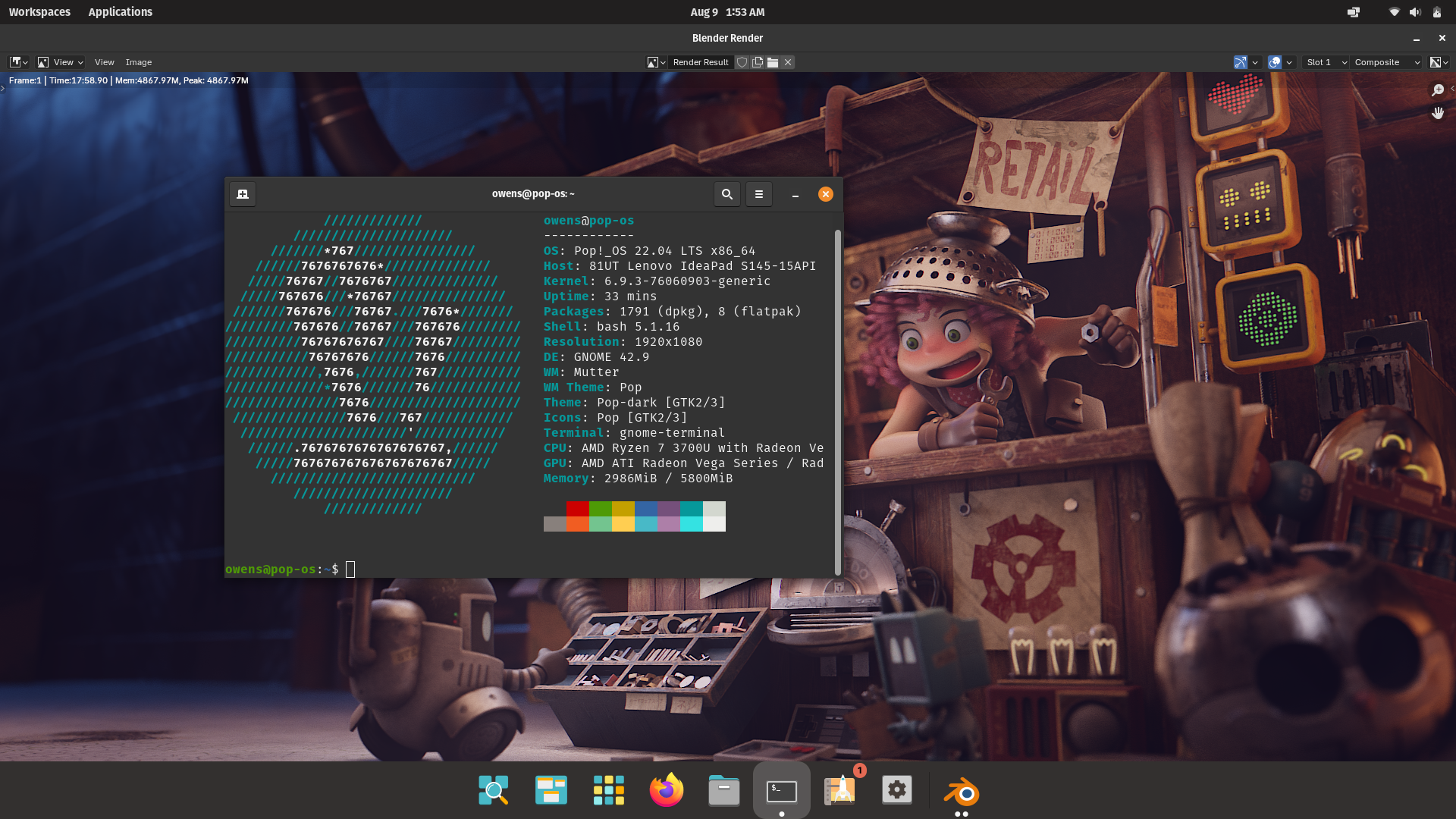This screenshot has height=819, width=1456.
Task: Select the pan hand gizmo
Action: (x=1438, y=113)
